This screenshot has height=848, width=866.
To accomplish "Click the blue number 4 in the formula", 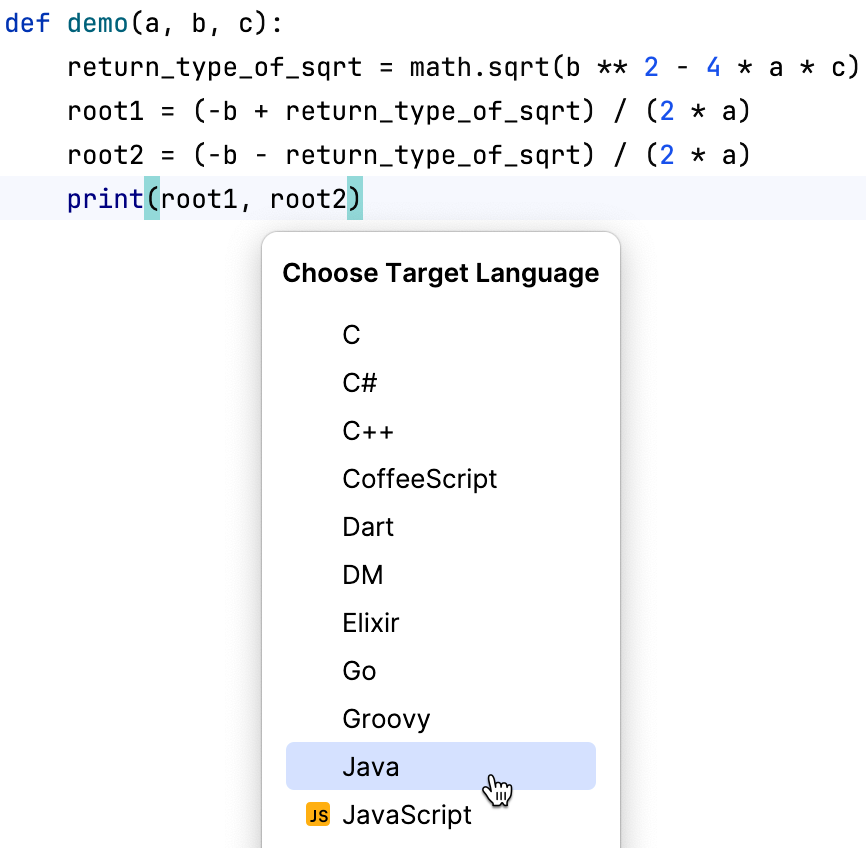I will (716, 67).
